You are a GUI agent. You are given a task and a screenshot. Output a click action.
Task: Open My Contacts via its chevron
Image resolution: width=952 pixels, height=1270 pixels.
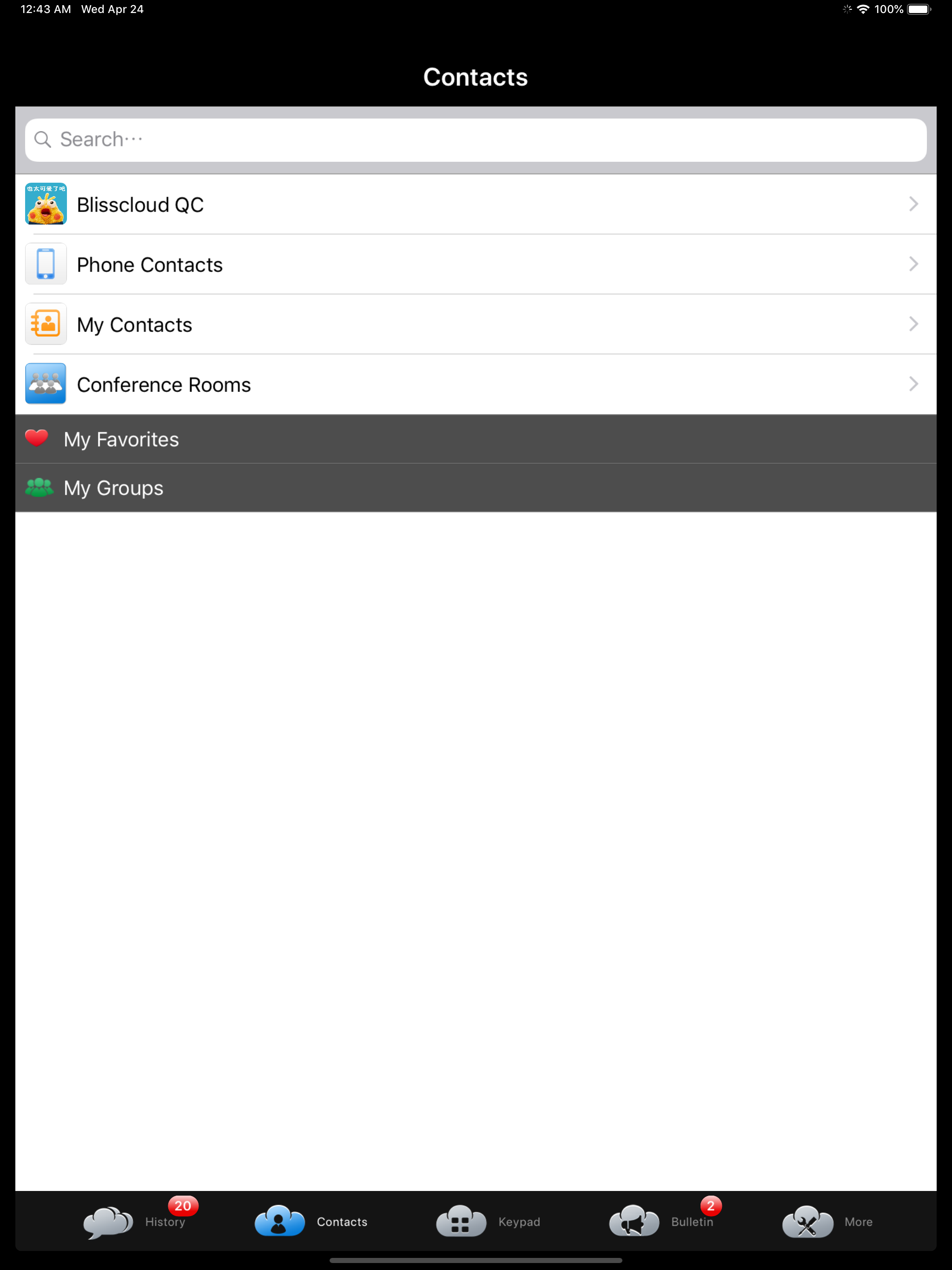coord(913,324)
